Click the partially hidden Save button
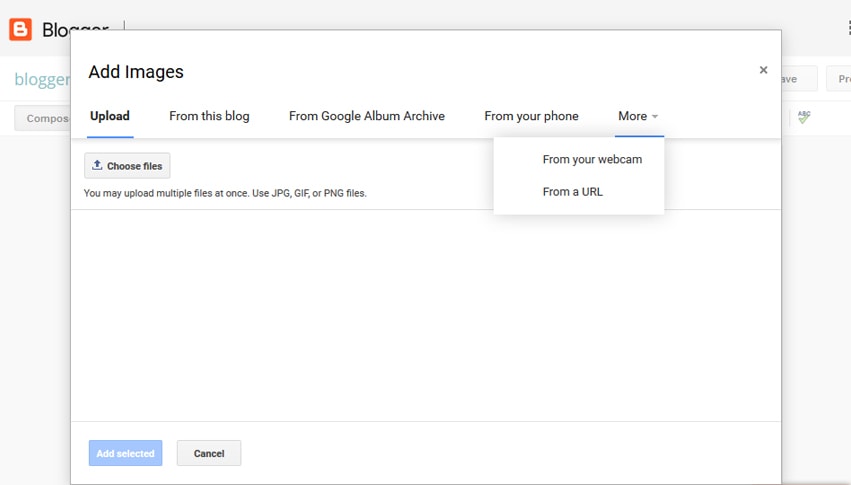This screenshot has width=851, height=485. pos(799,79)
